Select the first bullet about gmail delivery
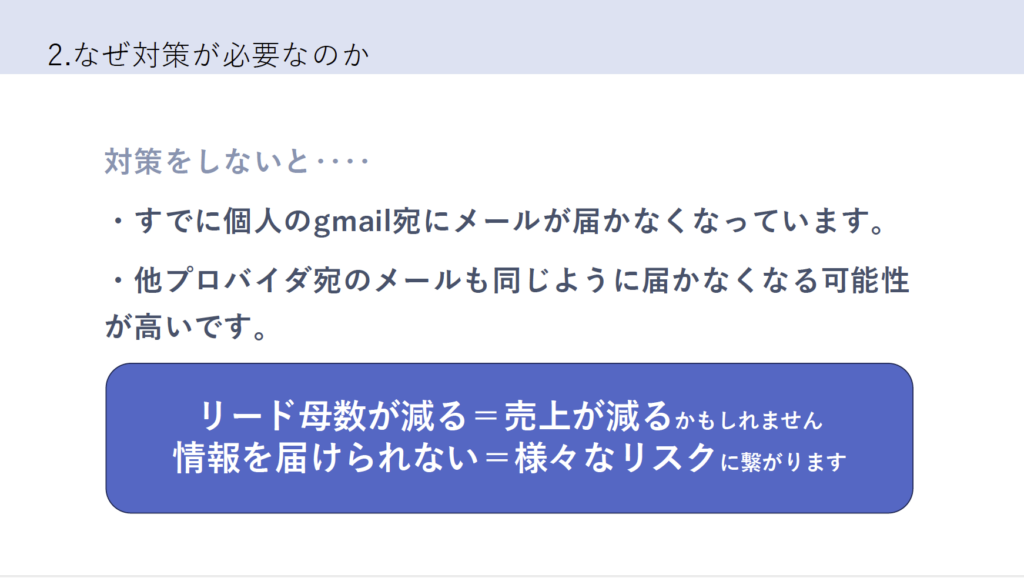This screenshot has width=1024, height=578. pos(496,221)
